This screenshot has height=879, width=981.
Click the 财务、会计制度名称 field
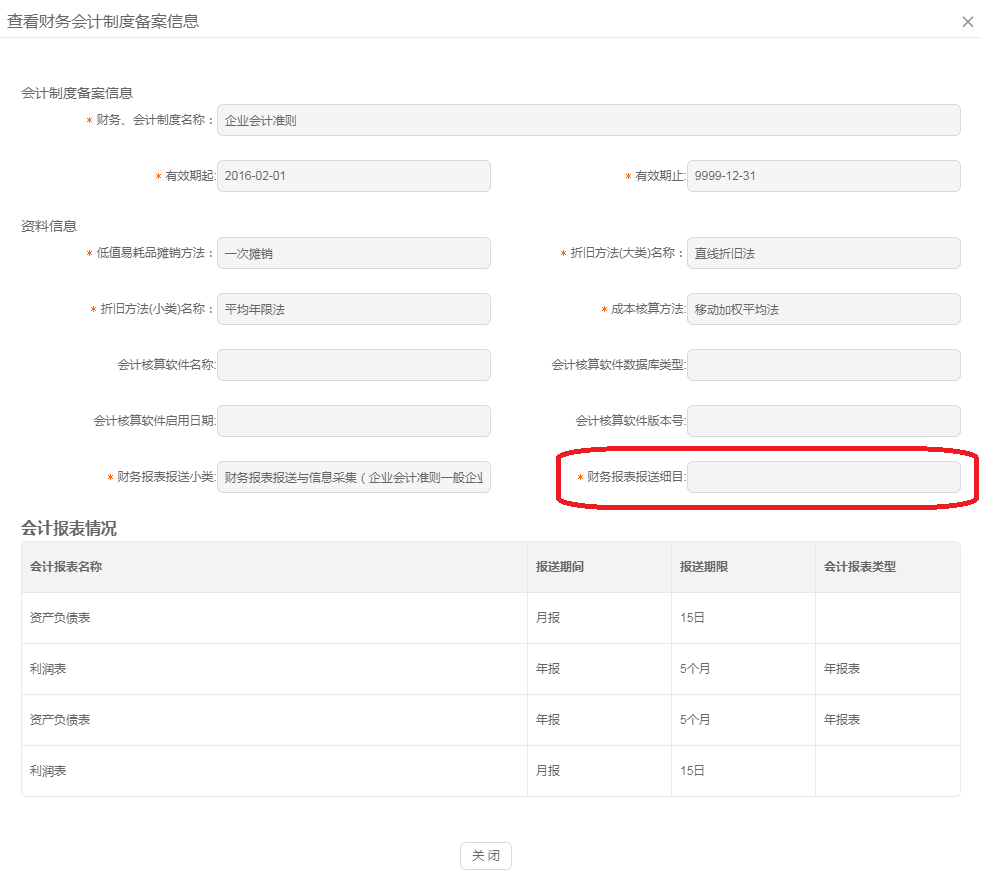(x=588, y=120)
